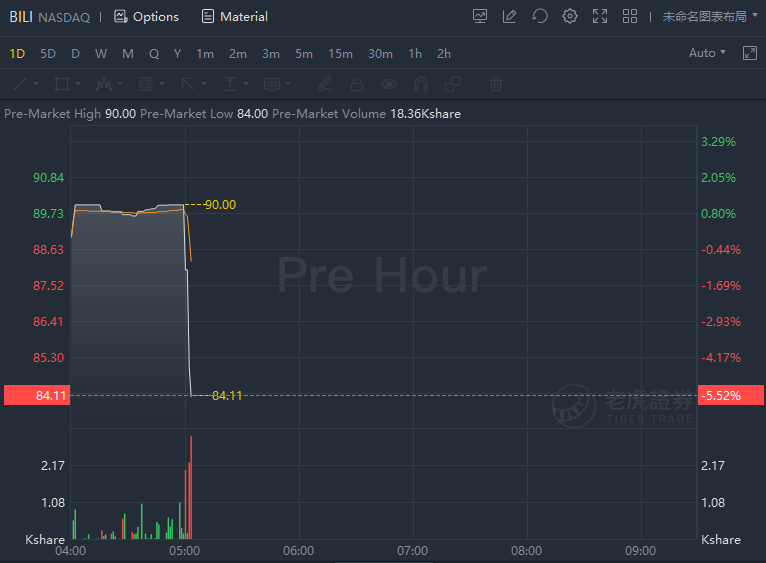Click the red -5.52% change label
The width and height of the screenshot is (766, 563).
pos(731,395)
